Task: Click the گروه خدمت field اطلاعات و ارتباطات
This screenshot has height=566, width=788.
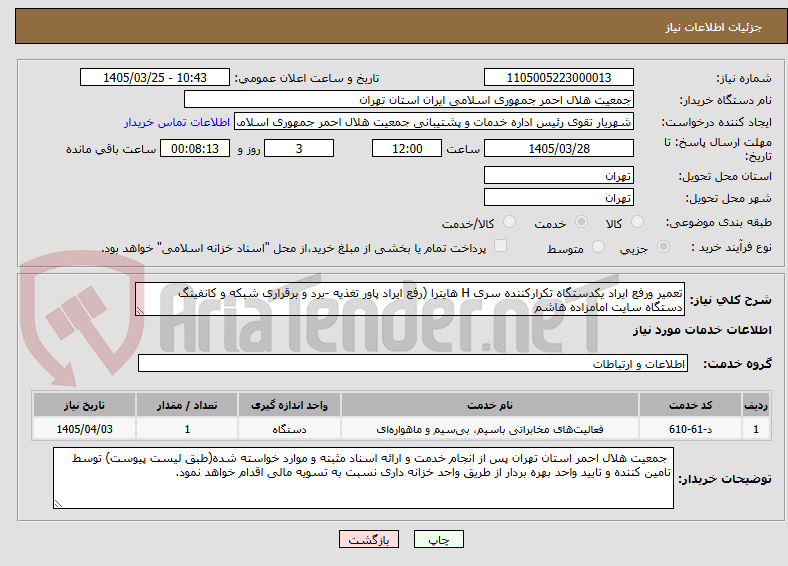Action: tap(413, 363)
